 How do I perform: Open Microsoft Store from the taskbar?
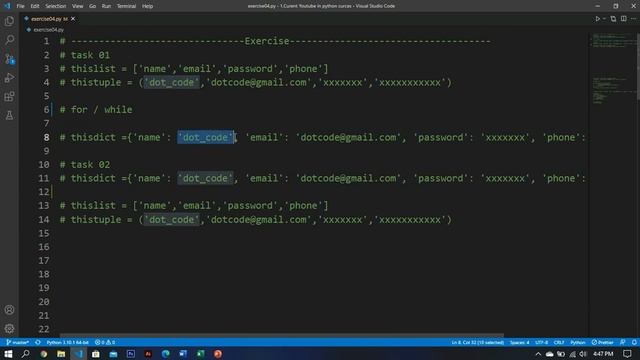coord(96,354)
